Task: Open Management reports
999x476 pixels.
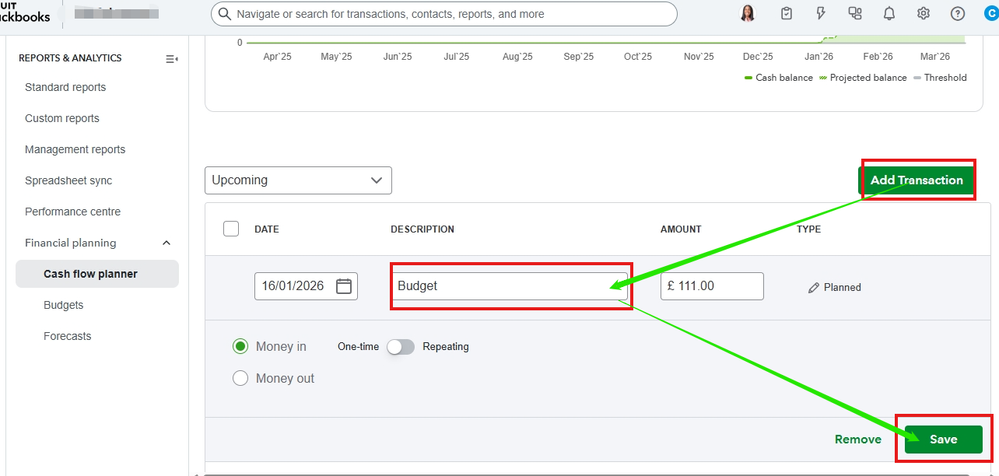Action: (75, 150)
